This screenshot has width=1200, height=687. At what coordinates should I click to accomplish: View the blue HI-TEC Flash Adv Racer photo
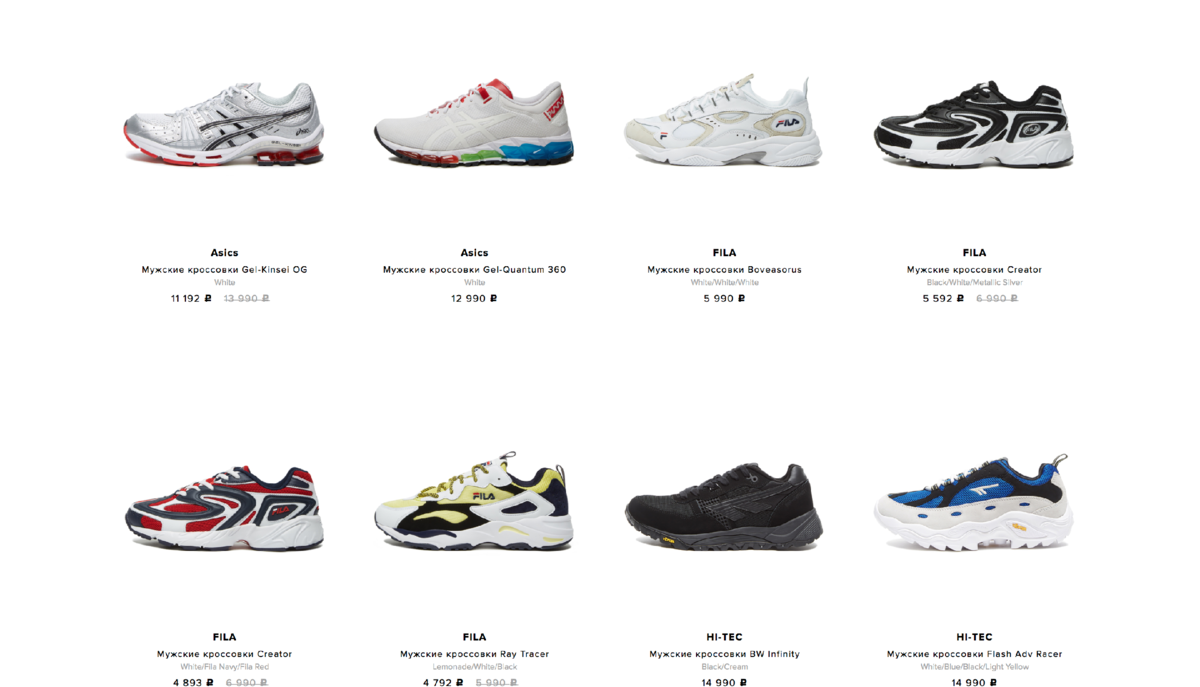[x=974, y=502]
